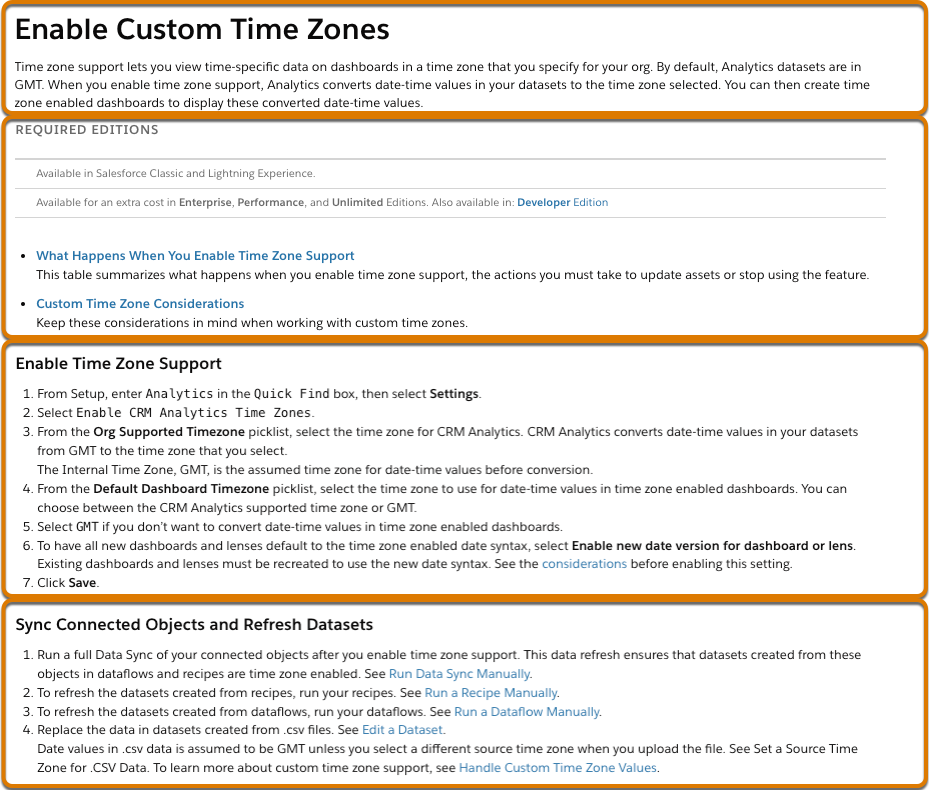Open Run a Dataflow Manually link
The image size is (929, 790).
tap(527, 712)
